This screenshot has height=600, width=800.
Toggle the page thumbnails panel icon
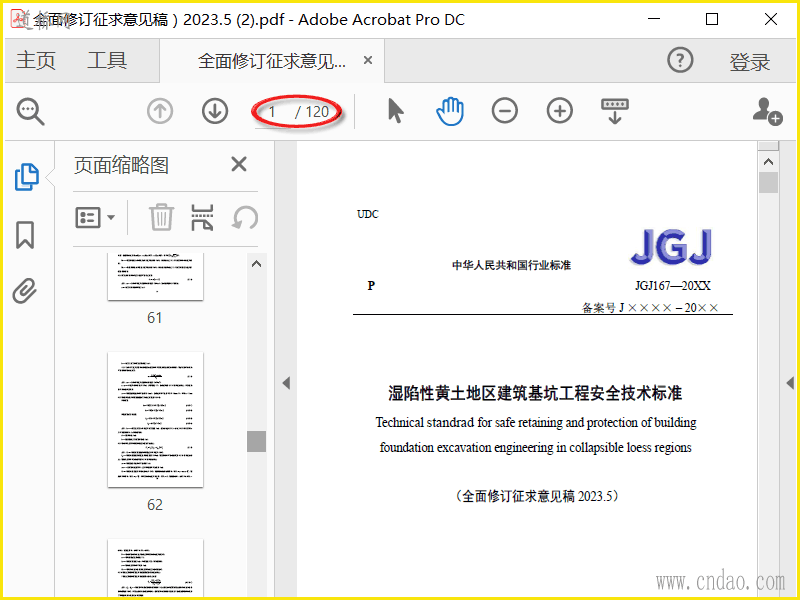(x=27, y=177)
